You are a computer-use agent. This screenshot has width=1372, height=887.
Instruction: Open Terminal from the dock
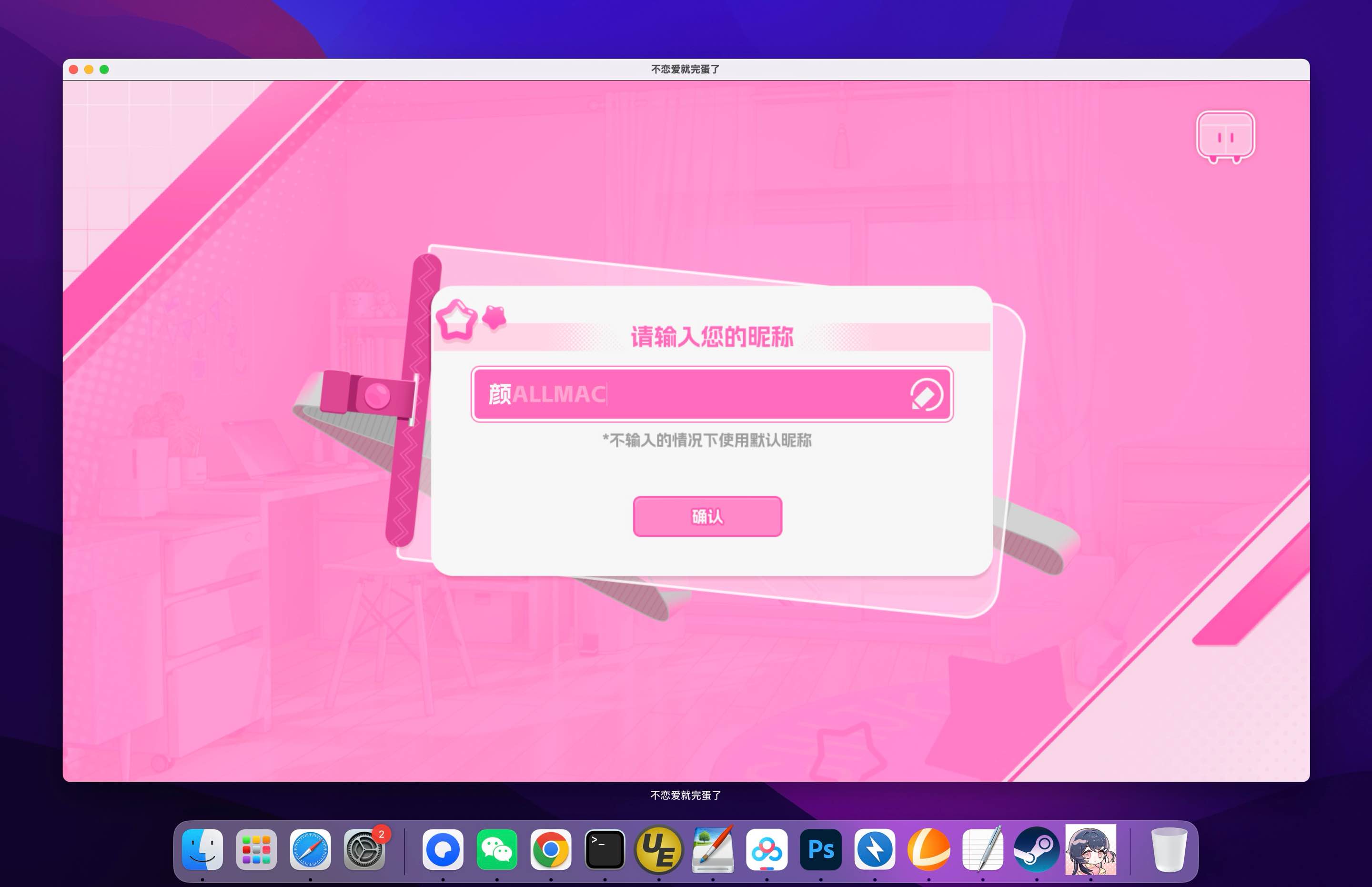(x=605, y=849)
